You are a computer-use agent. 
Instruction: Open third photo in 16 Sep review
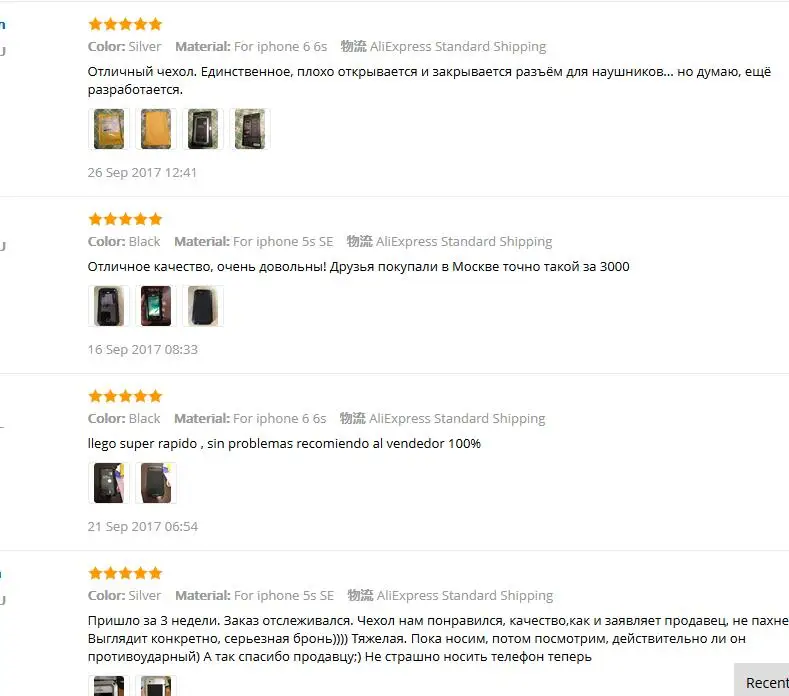click(203, 306)
